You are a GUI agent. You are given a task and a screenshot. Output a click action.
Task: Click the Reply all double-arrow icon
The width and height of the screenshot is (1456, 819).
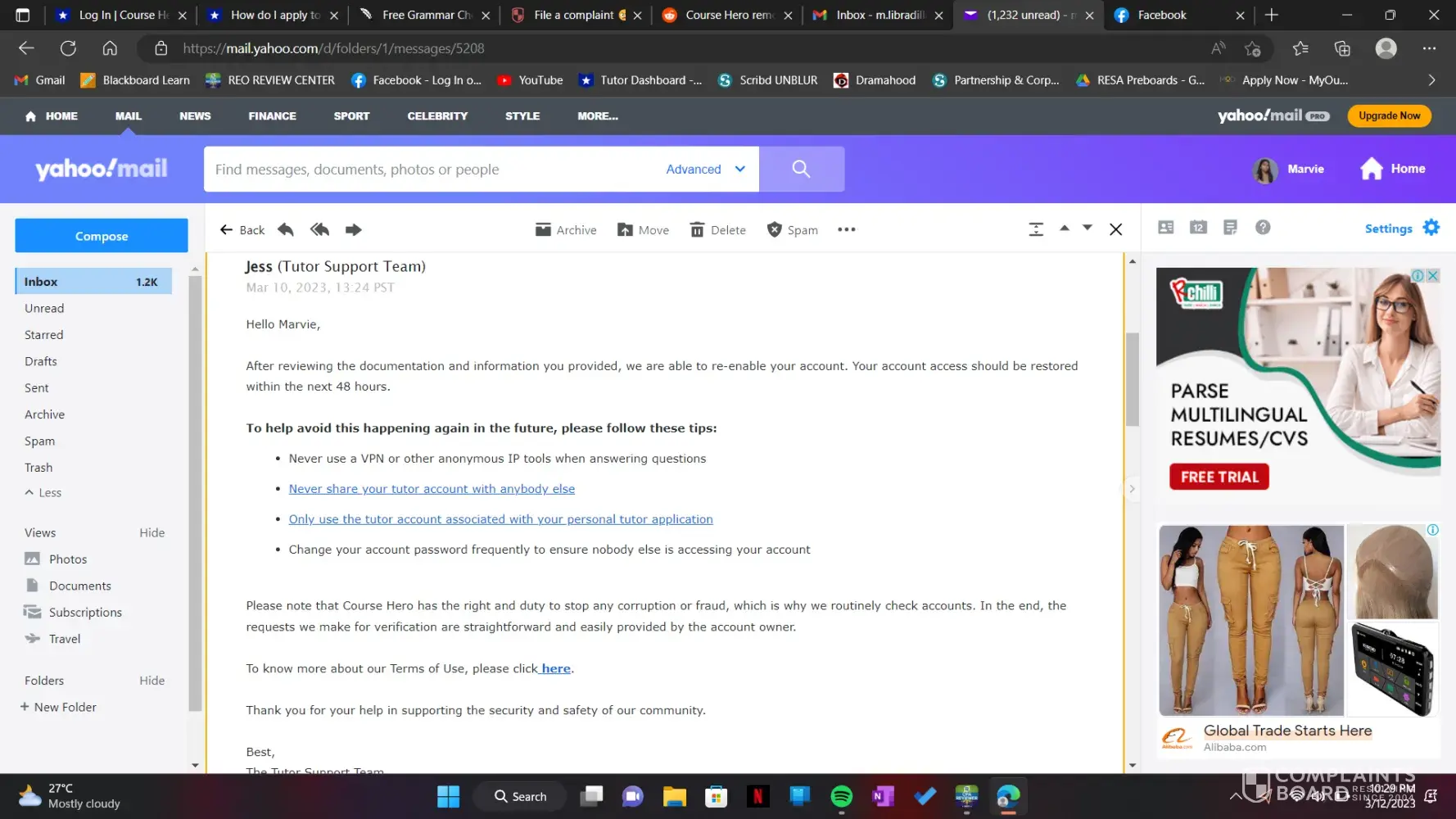pyautogui.click(x=319, y=230)
